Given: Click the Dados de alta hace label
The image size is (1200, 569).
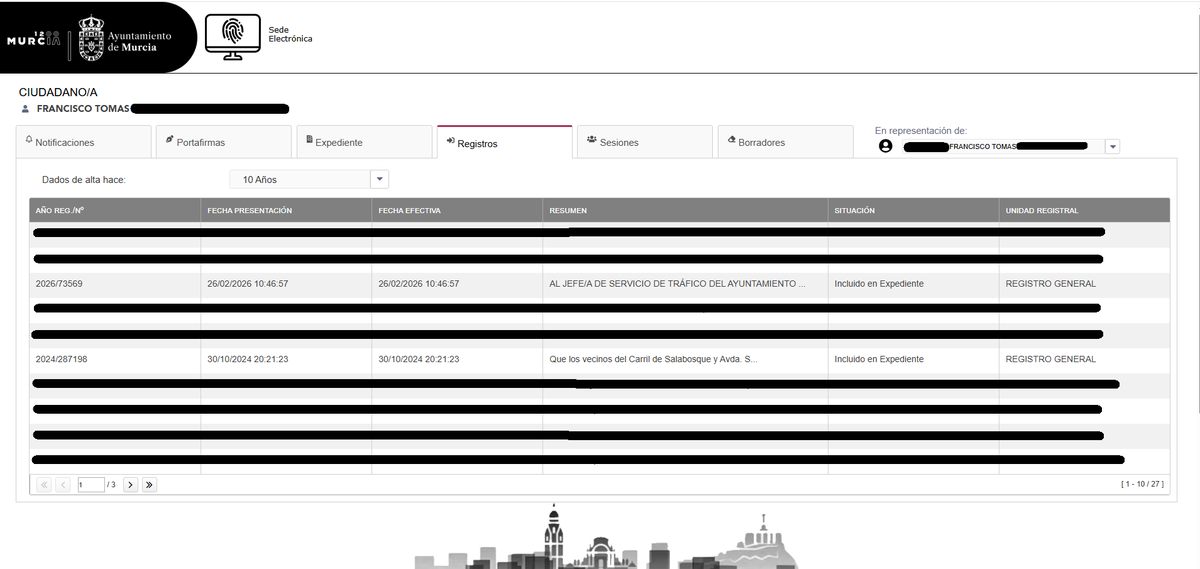Looking at the screenshot, I should [x=83, y=180].
